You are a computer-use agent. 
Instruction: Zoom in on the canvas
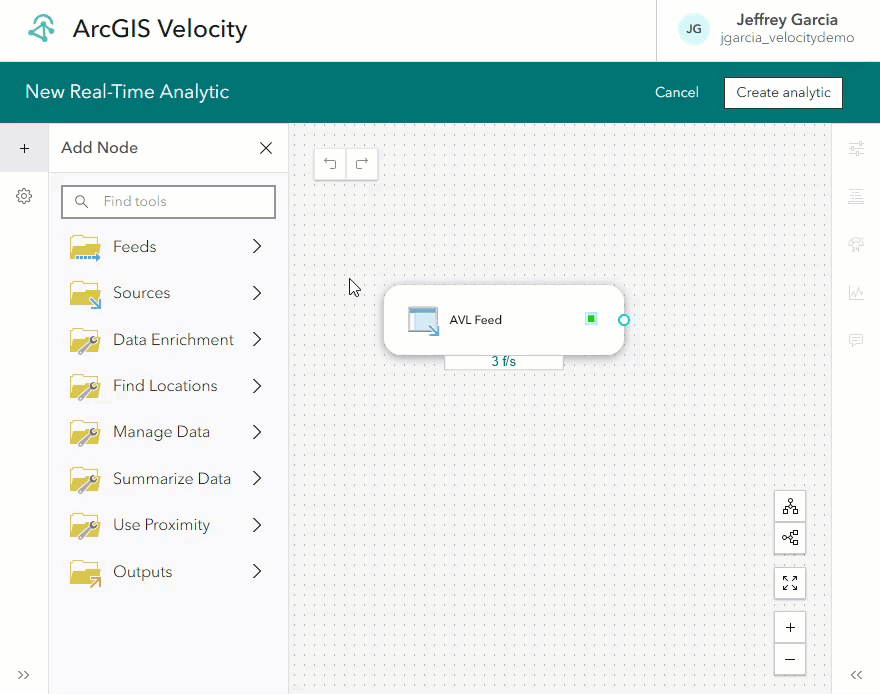click(x=790, y=628)
